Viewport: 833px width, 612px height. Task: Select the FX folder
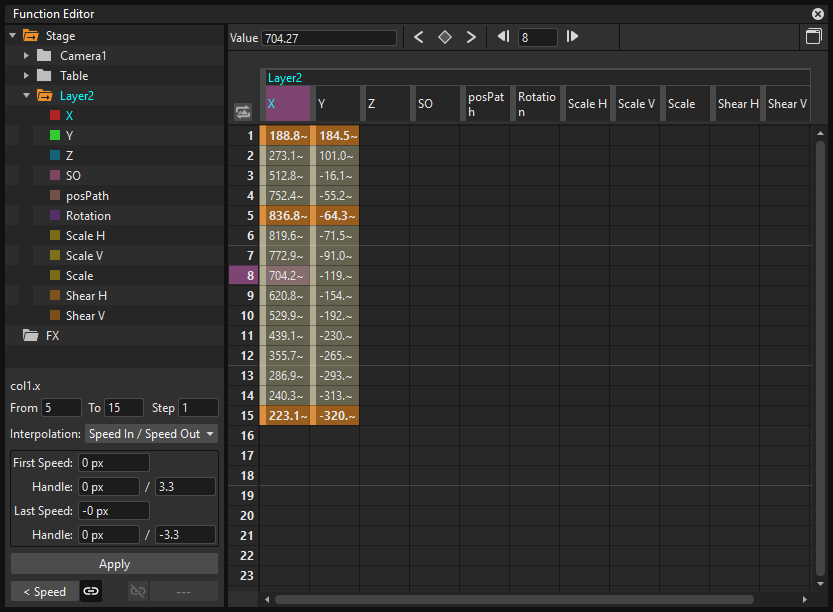[x=52, y=336]
